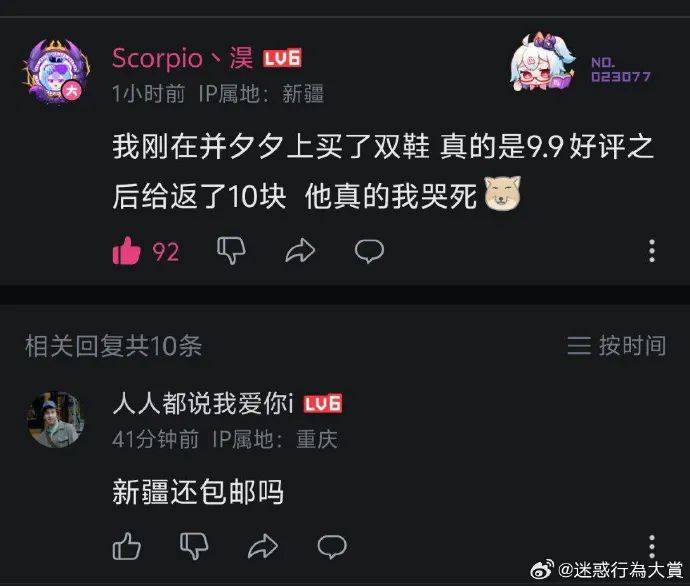Screen dimensions: 690x586
Task: Tap the Scorpio、淏 username
Action: coord(183,58)
